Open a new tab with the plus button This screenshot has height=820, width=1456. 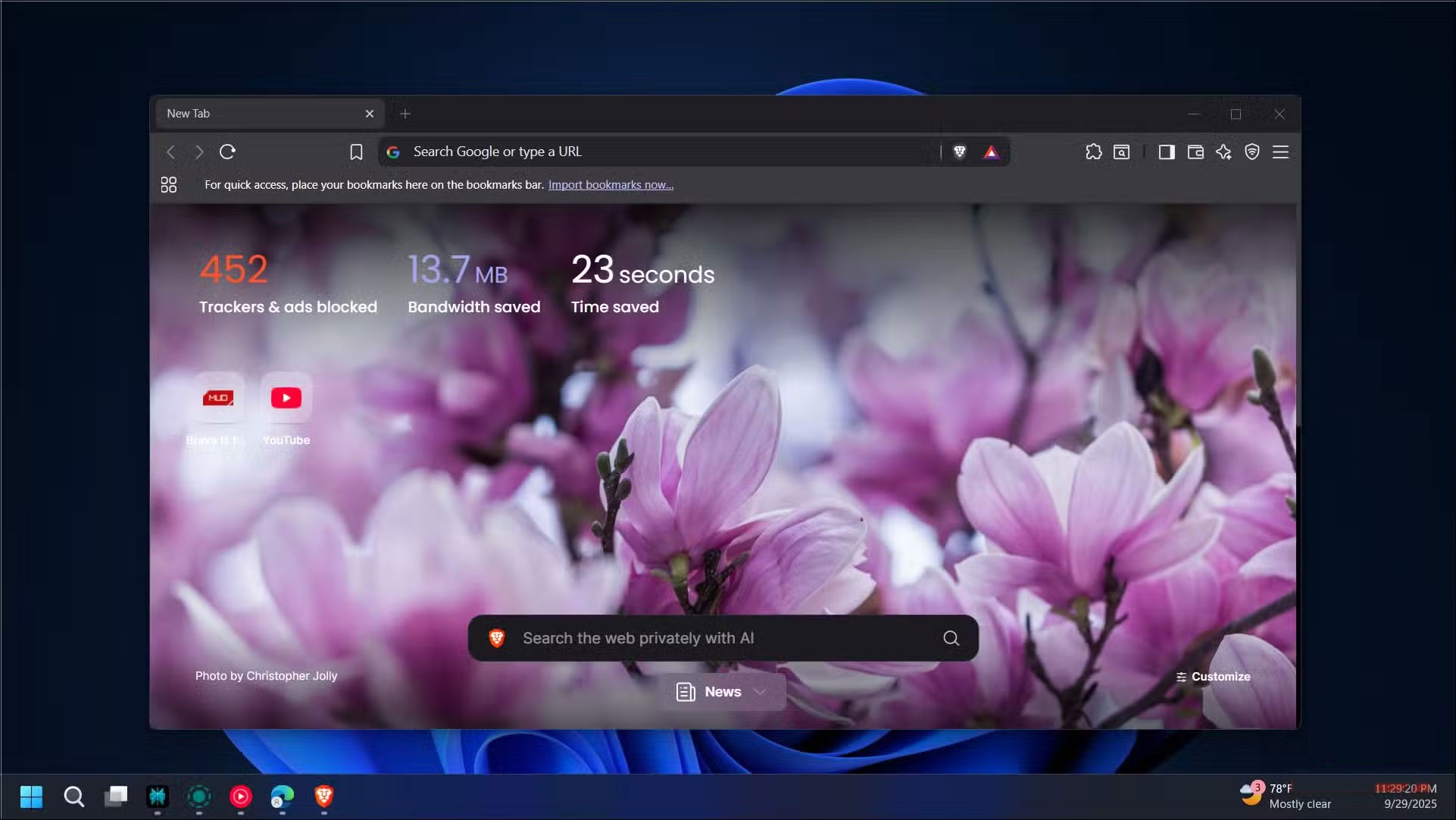405,113
